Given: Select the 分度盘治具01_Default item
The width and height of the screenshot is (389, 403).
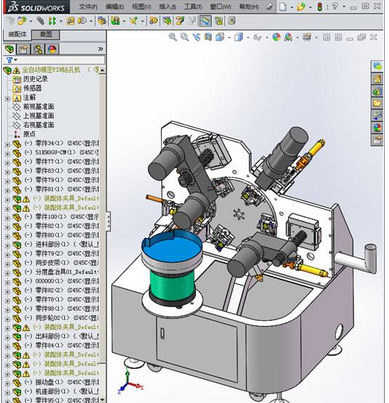Looking at the screenshot, I should click(67, 272).
